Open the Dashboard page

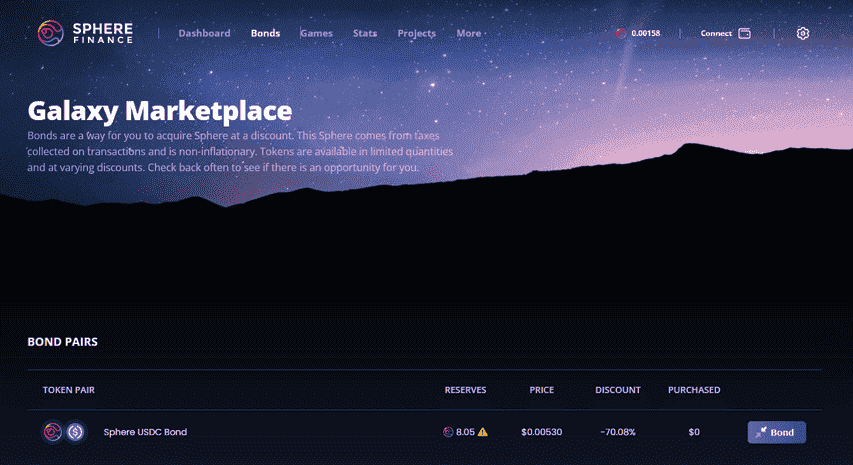pos(204,33)
